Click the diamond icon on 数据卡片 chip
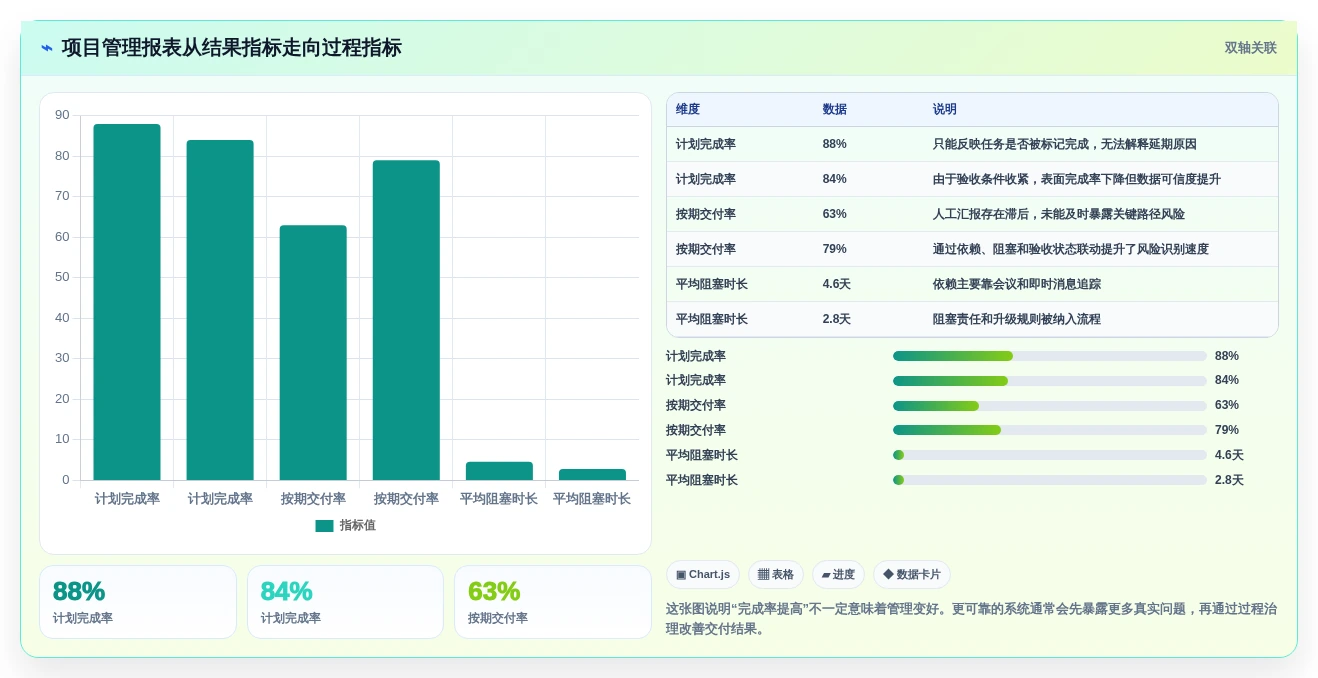Viewport: 1318px width, 678px height. tap(888, 574)
